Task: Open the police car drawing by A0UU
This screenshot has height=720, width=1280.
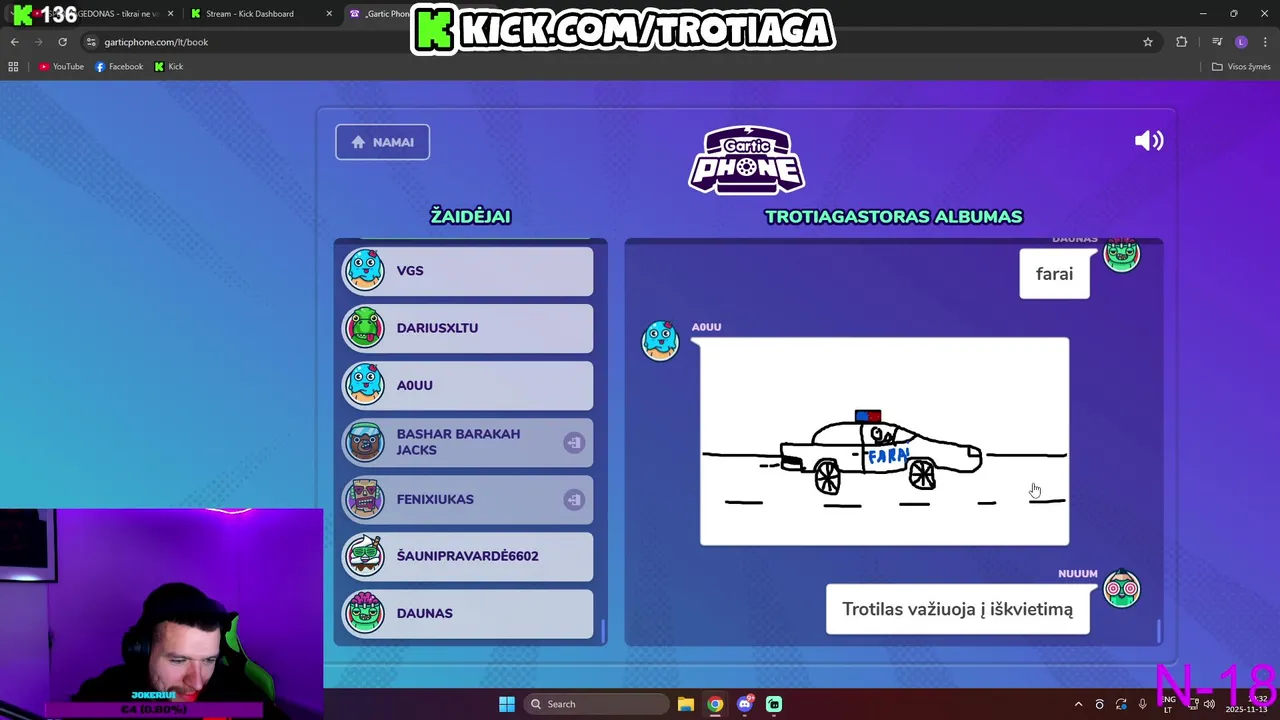Action: point(884,441)
